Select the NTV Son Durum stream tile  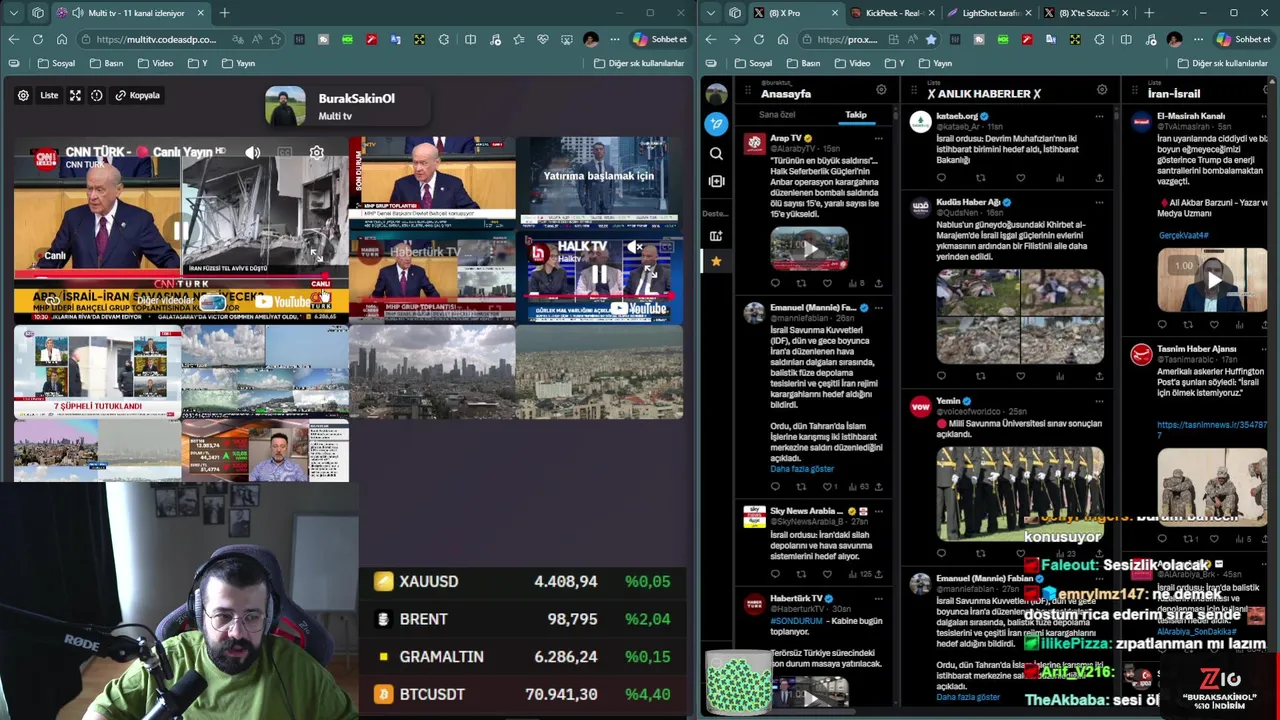pyautogui.click(x=432, y=184)
